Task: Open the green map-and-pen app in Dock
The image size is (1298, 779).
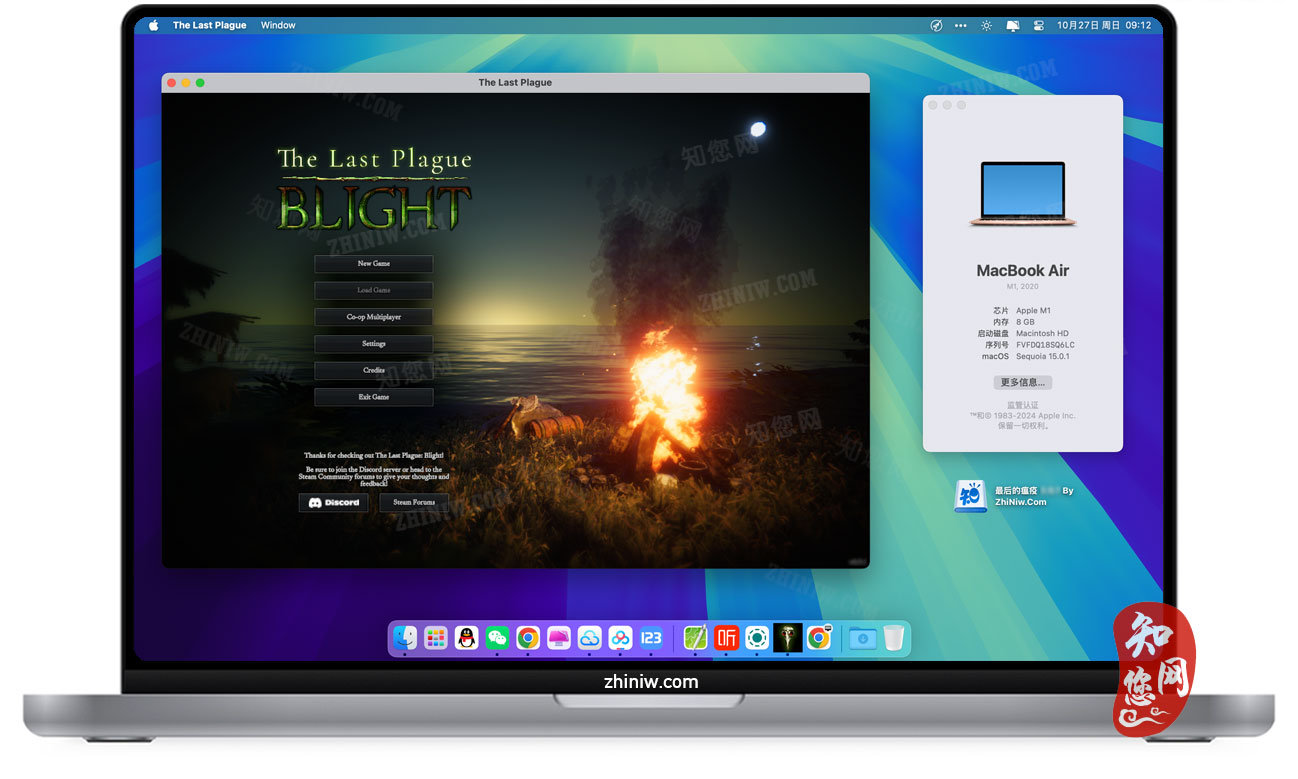Action: click(x=695, y=637)
